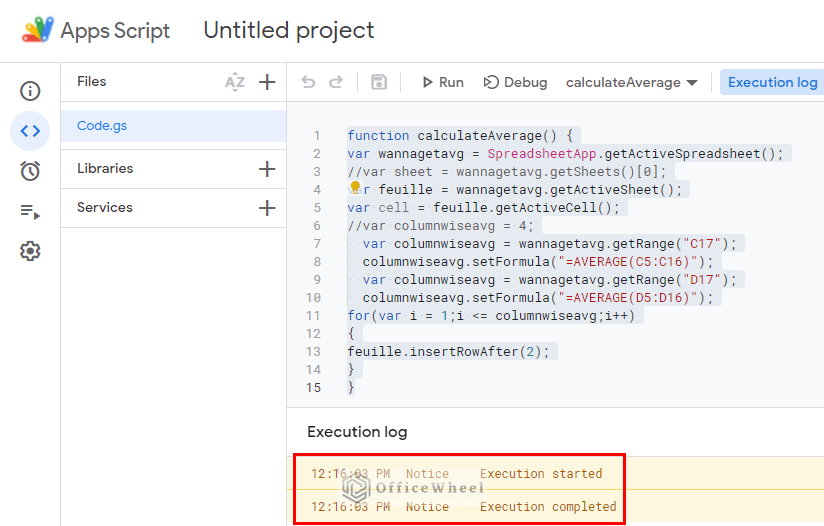Run the script
824x526 pixels.
441,82
